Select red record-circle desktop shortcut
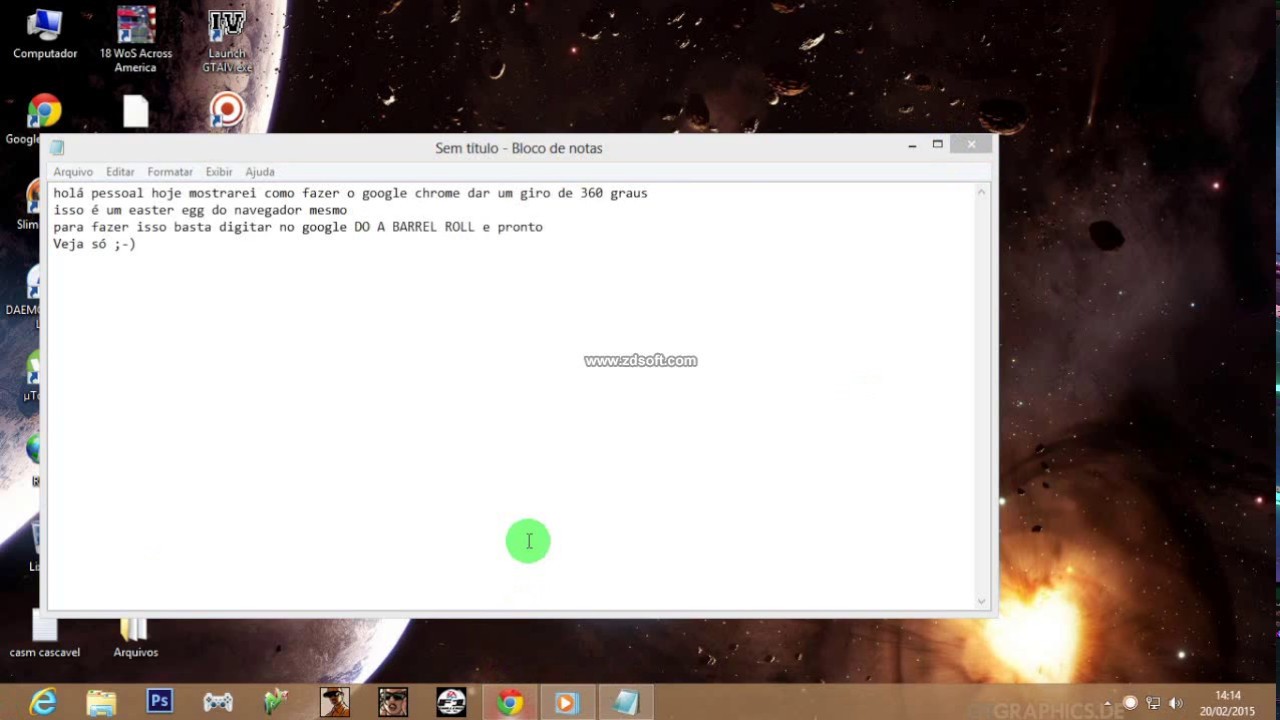The width and height of the screenshot is (1280, 720). coord(227,110)
